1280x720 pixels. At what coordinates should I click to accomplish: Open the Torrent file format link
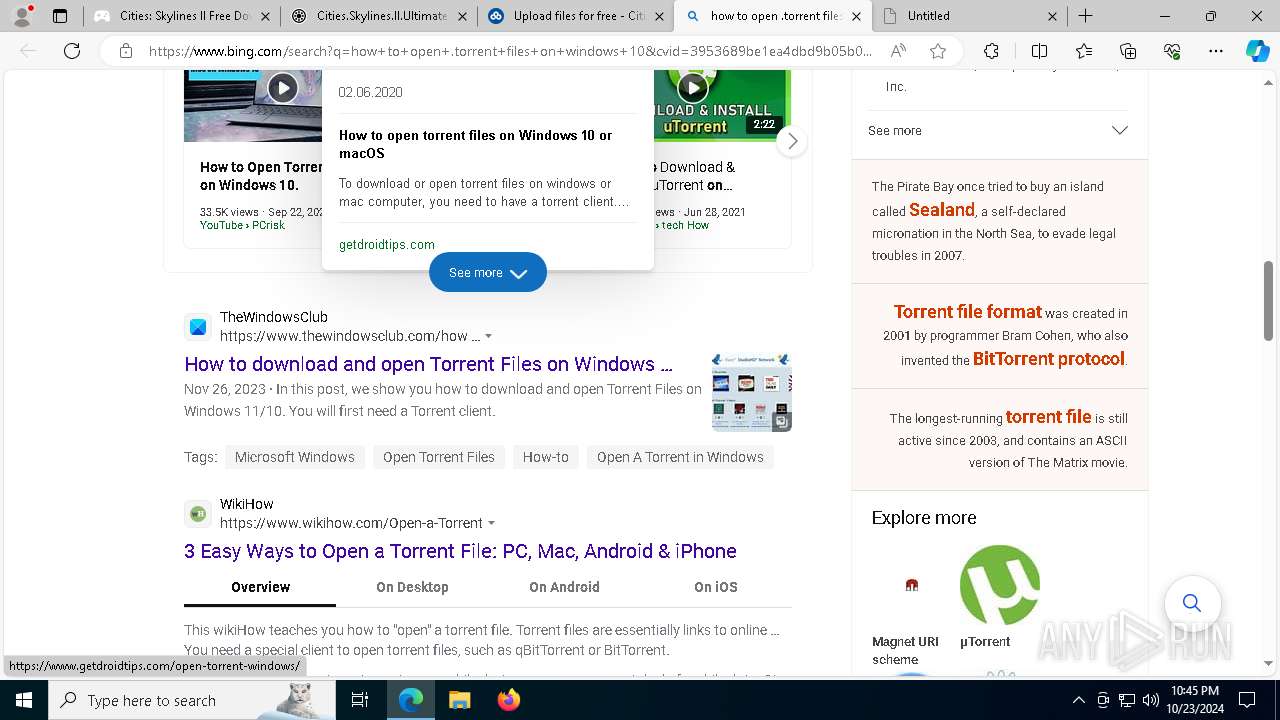pyautogui.click(x=968, y=312)
